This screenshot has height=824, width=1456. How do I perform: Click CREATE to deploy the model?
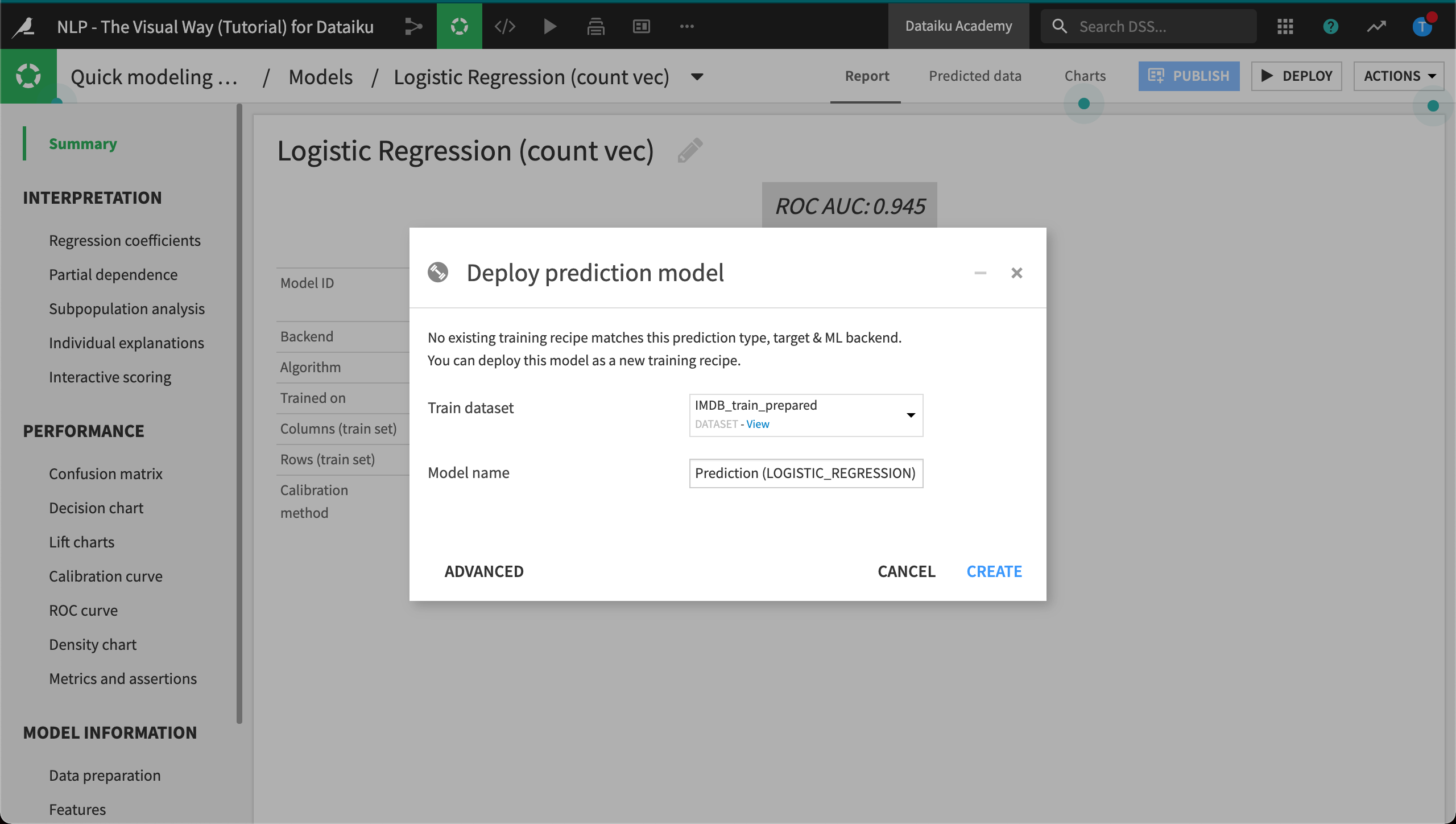pos(994,571)
